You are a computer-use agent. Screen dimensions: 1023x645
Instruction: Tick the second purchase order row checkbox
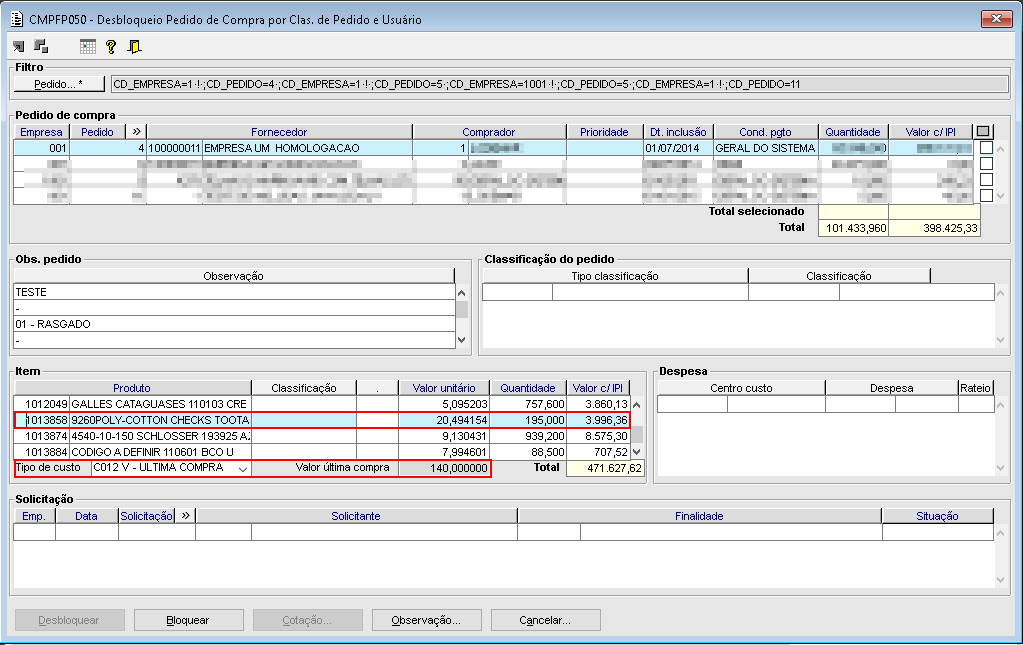click(x=986, y=164)
